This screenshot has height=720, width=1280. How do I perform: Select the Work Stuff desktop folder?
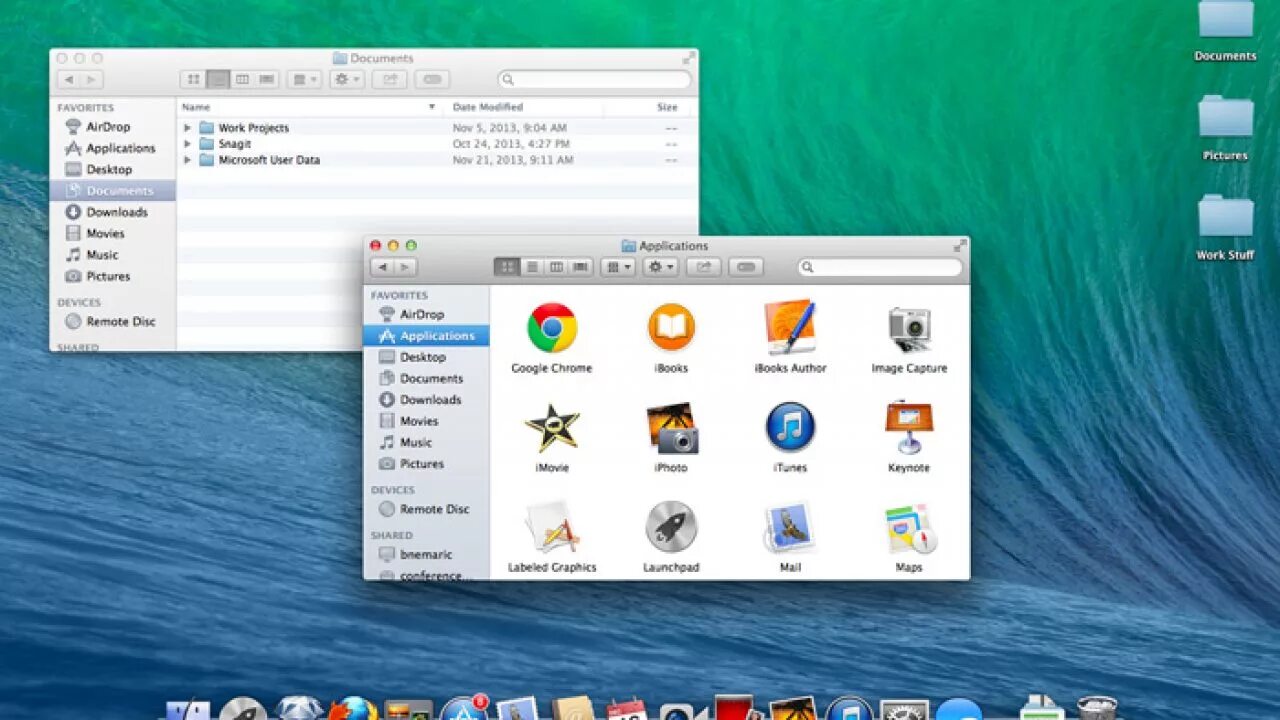pos(1225,216)
